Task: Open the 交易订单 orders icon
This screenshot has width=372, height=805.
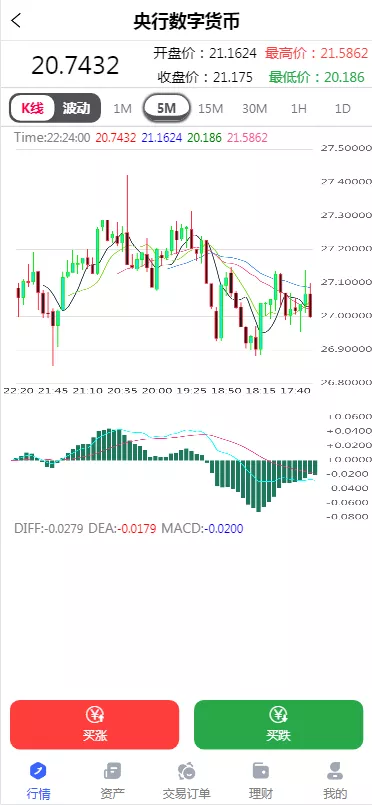Action: [186, 771]
